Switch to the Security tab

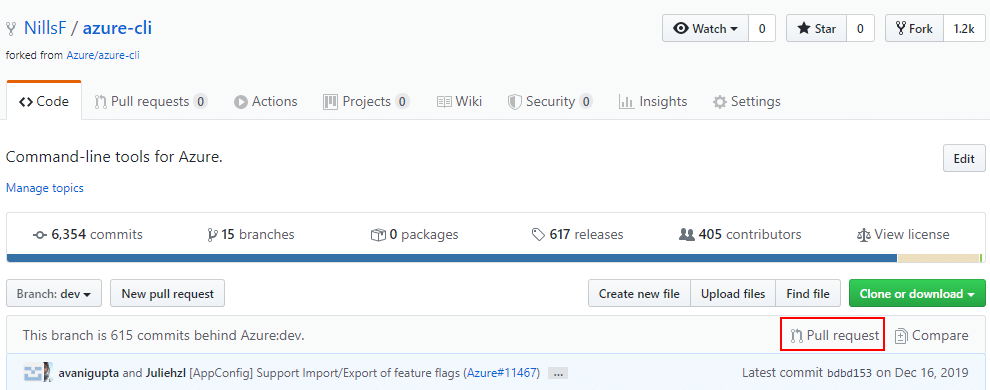point(551,102)
